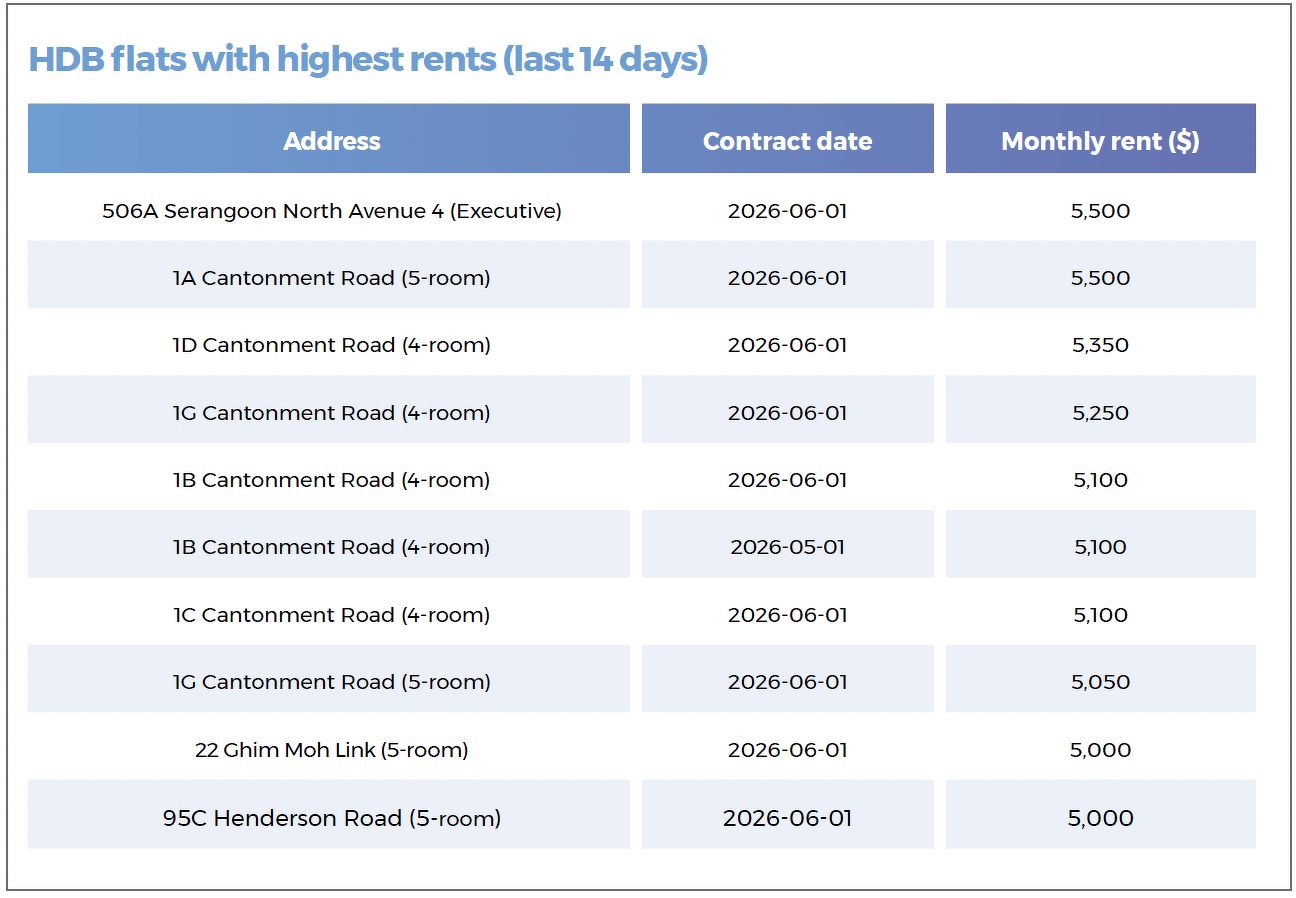Select the "Contract date" column header
This screenshot has width=1296, height=898.
tap(787, 138)
